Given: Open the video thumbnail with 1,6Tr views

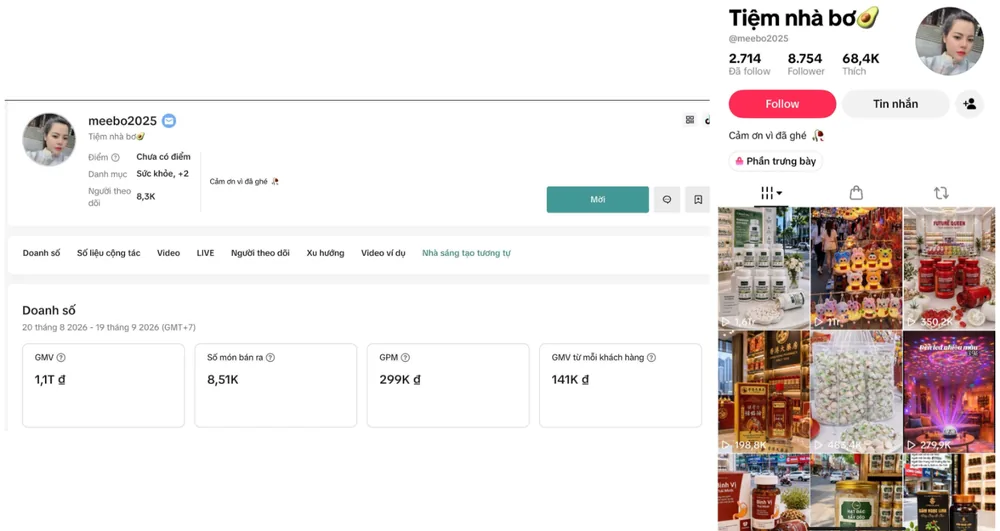Looking at the screenshot, I should (x=763, y=268).
